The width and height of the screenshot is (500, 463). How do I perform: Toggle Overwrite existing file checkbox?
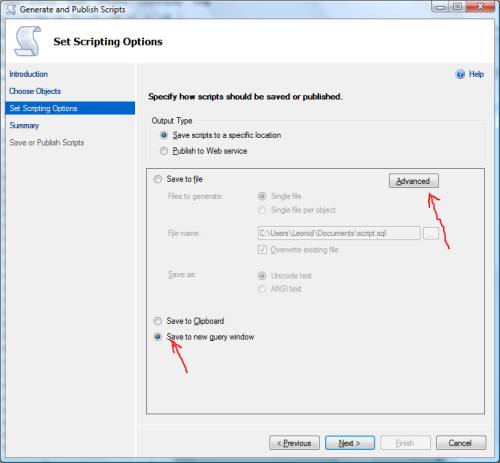[262, 249]
